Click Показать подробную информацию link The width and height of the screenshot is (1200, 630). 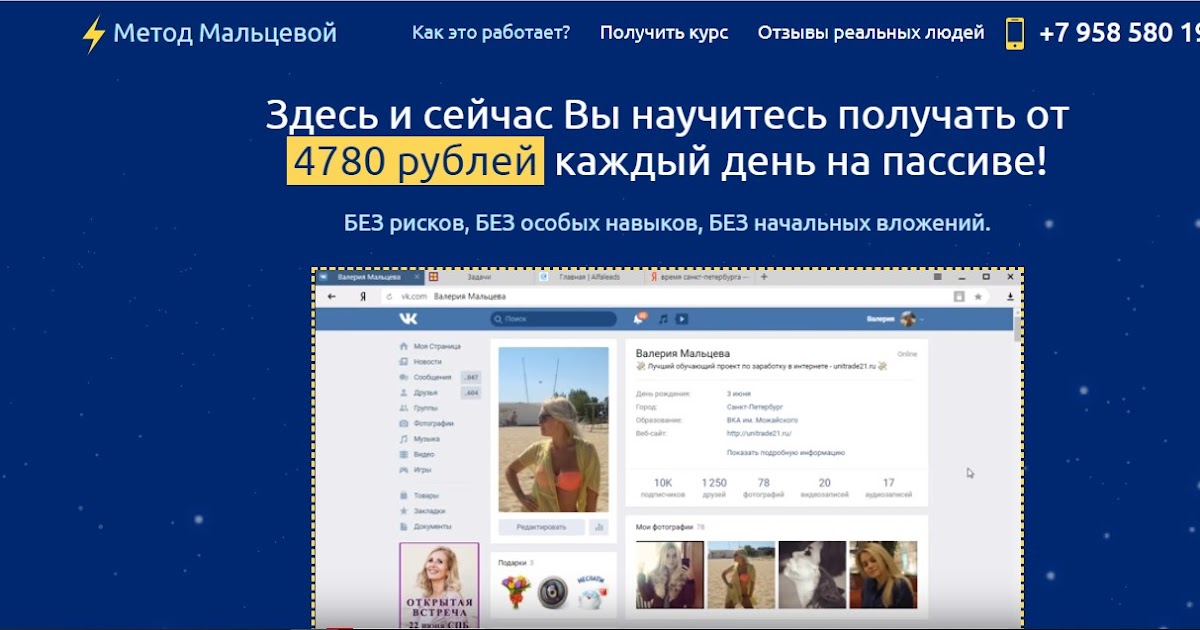[x=786, y=452]
